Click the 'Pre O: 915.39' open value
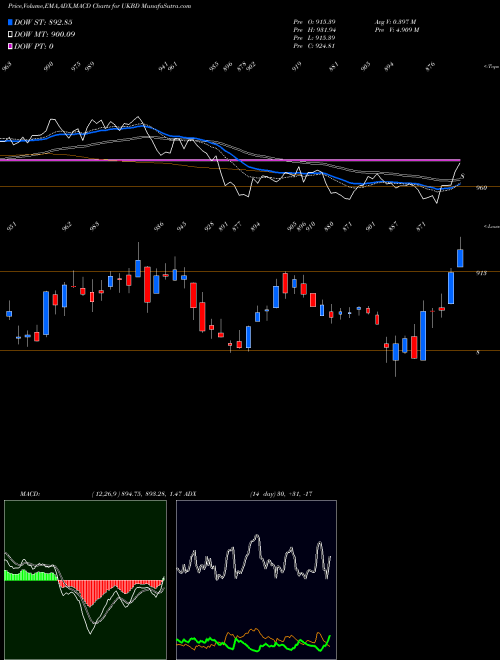The image size is (500, 660). (314, 22)
